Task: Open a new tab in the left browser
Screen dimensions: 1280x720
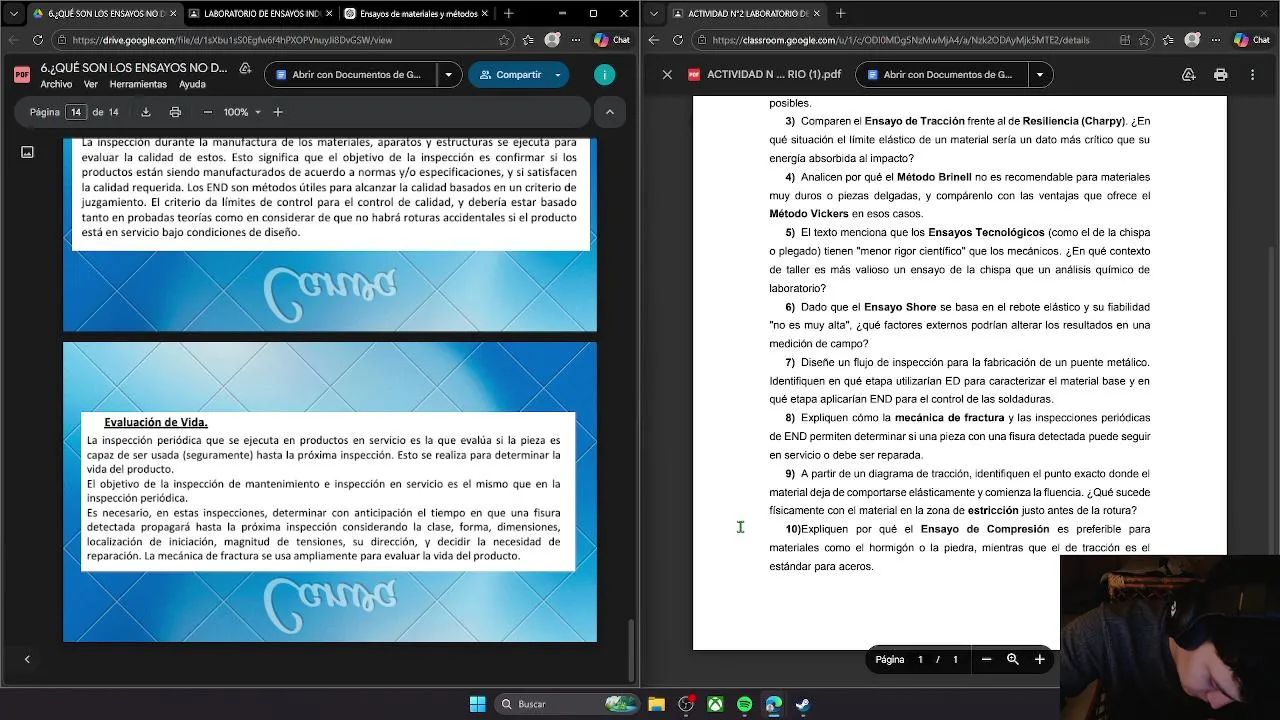Action: [x=508, y=14]
